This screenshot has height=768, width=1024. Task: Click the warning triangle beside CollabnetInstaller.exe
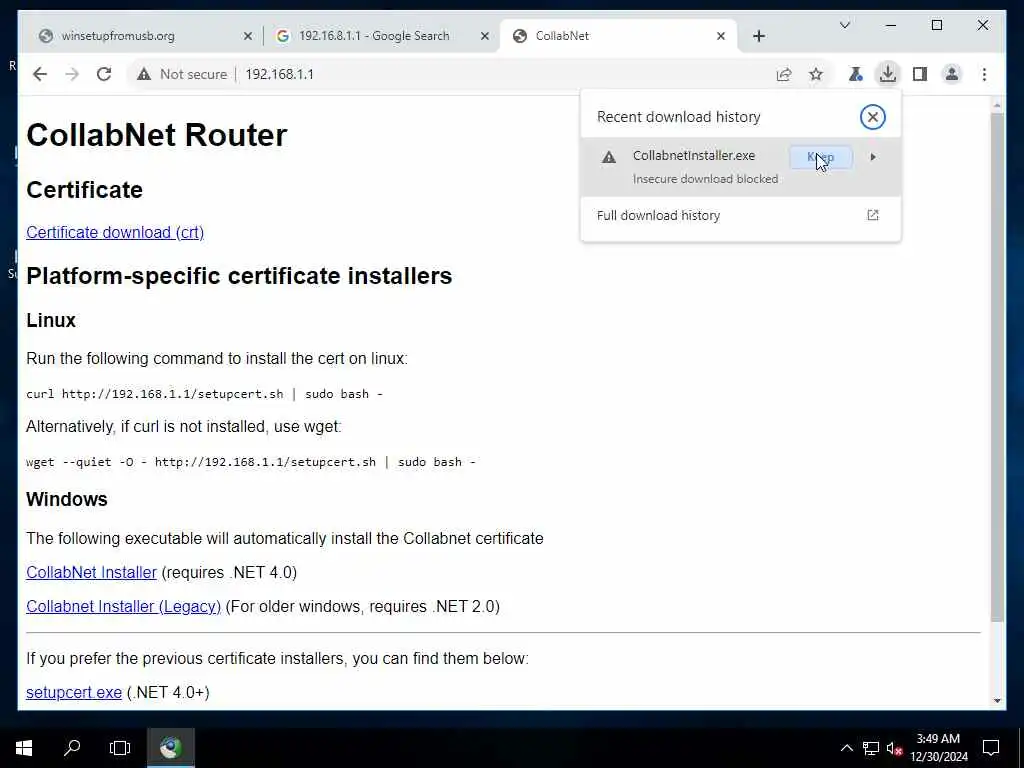[609, 157]
